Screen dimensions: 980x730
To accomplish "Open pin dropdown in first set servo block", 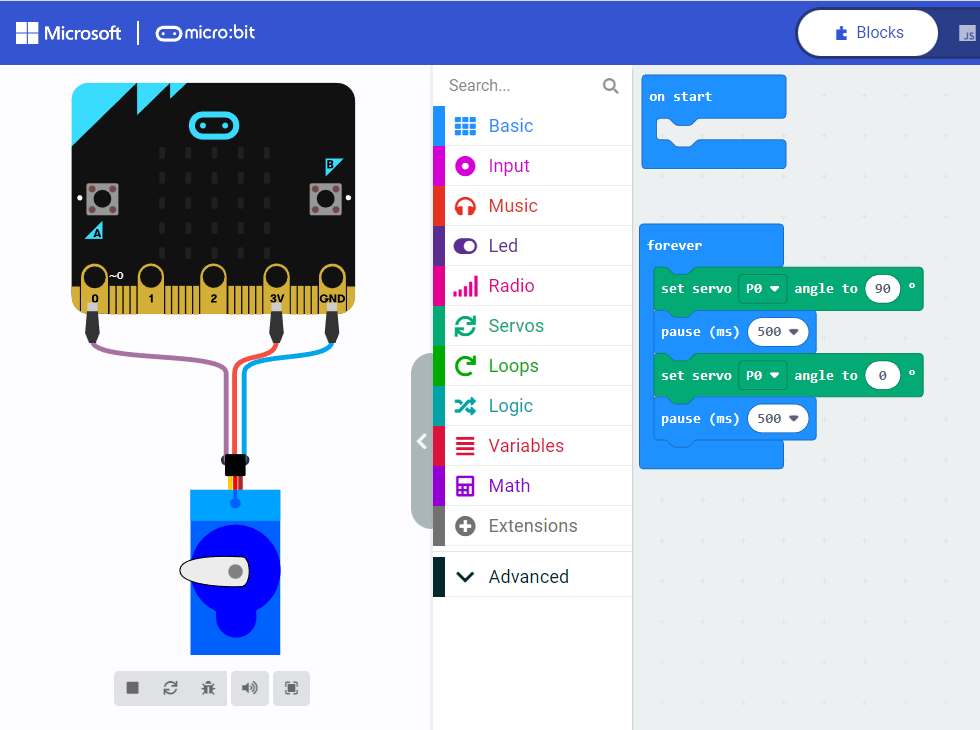I will pyautogui.click(x=762, y=289).
